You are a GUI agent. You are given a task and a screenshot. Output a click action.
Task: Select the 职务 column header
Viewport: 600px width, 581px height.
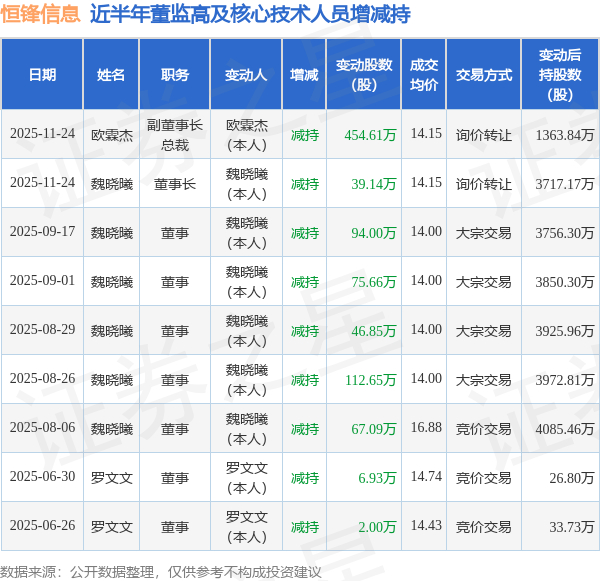pos(175,75)
